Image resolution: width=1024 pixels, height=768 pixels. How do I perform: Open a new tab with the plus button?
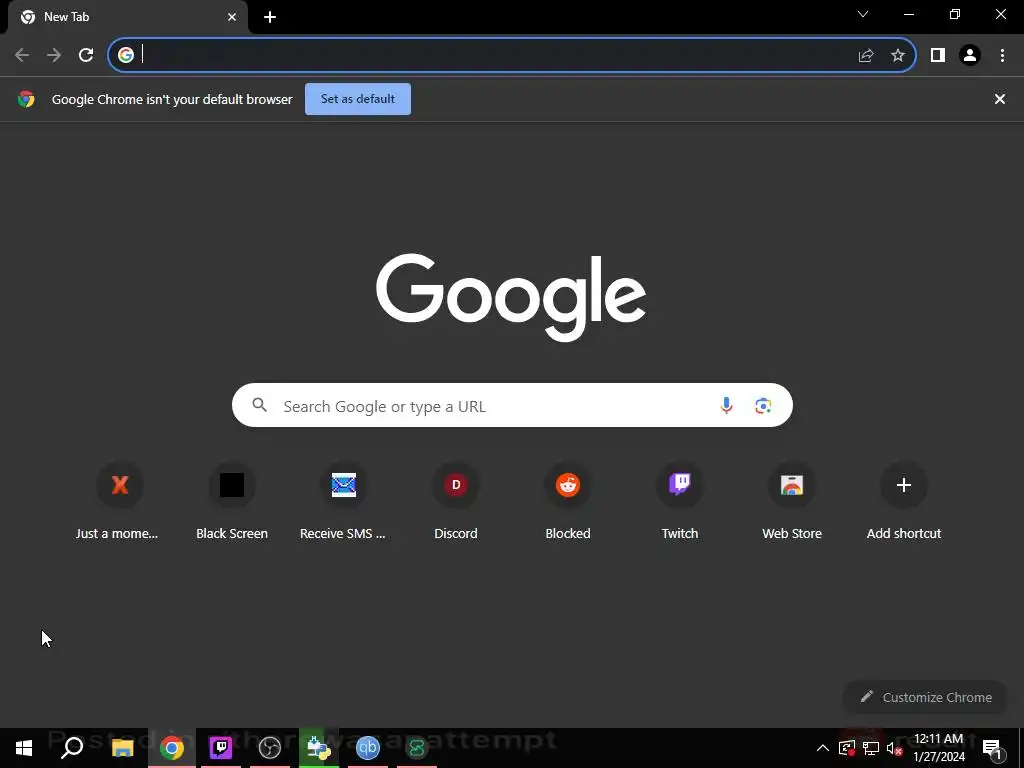(x=270, y=17)
